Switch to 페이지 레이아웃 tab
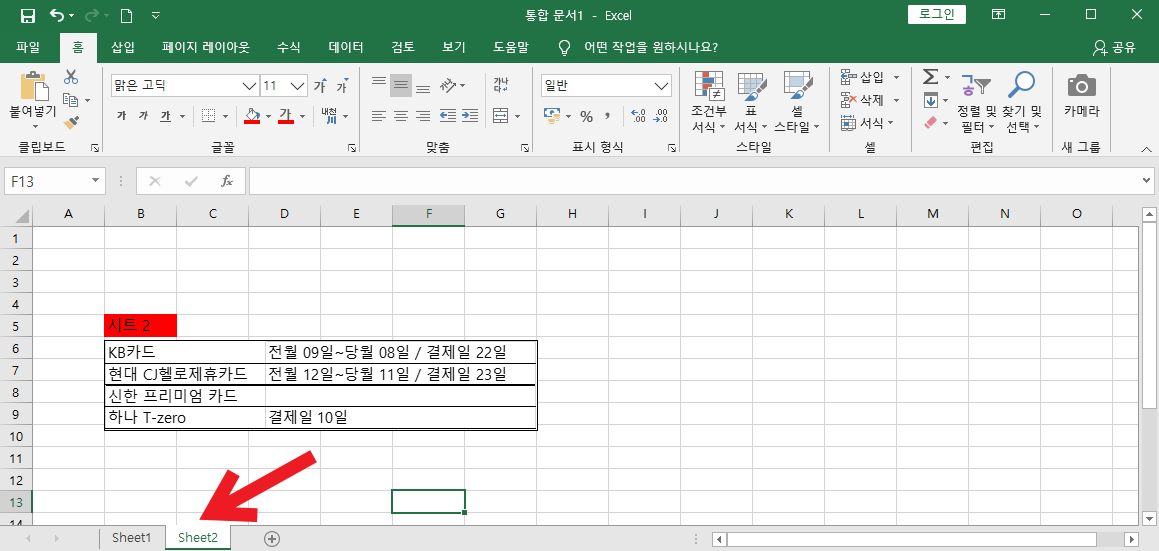The image size is (1159, 551). [x=206, y=48]
